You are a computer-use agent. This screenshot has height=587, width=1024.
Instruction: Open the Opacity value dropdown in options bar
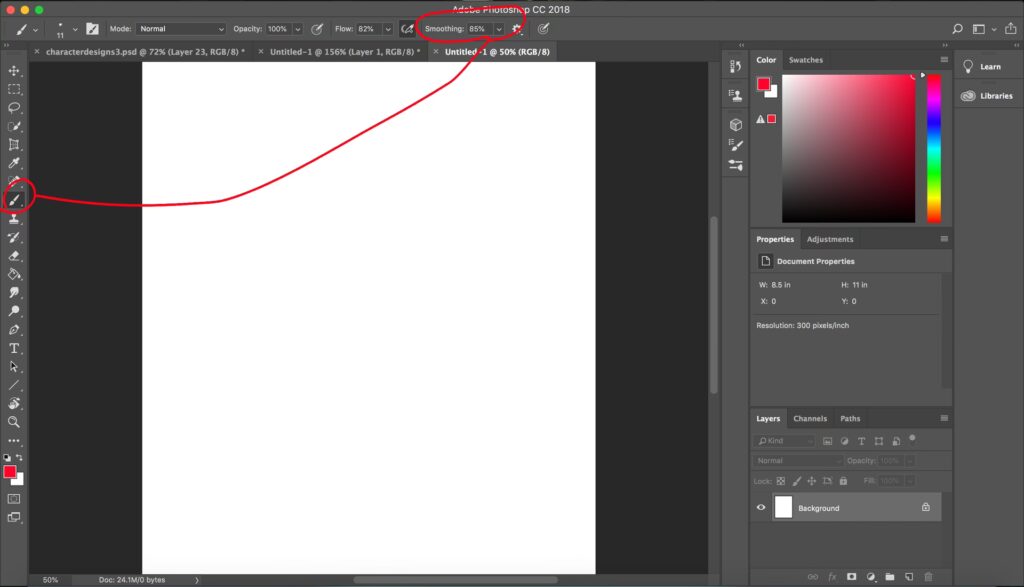(297, 29)
